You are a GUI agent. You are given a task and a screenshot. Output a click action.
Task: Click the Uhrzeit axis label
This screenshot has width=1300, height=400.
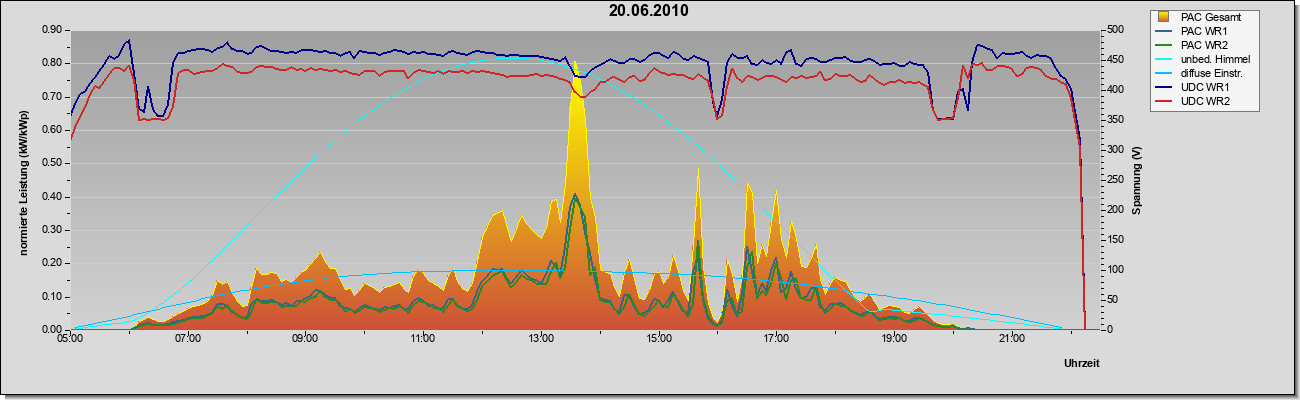coord(1082,363)
